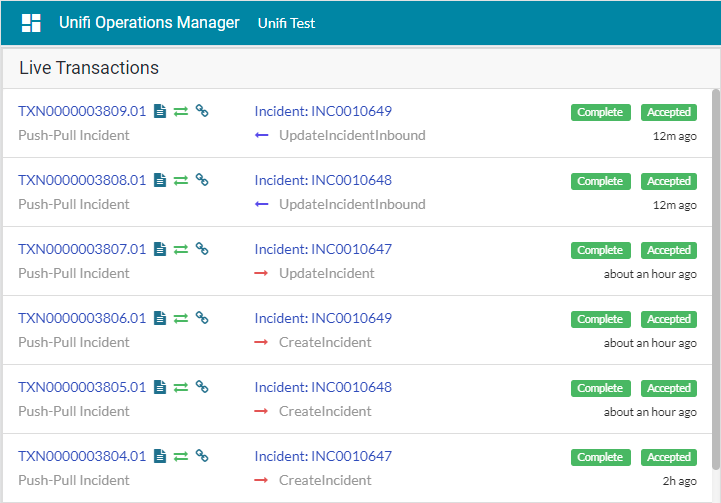Click Complete badge on TXN0000003805.01 row
The height and width of the screenshot is (503, 721).
coord(600,388)
